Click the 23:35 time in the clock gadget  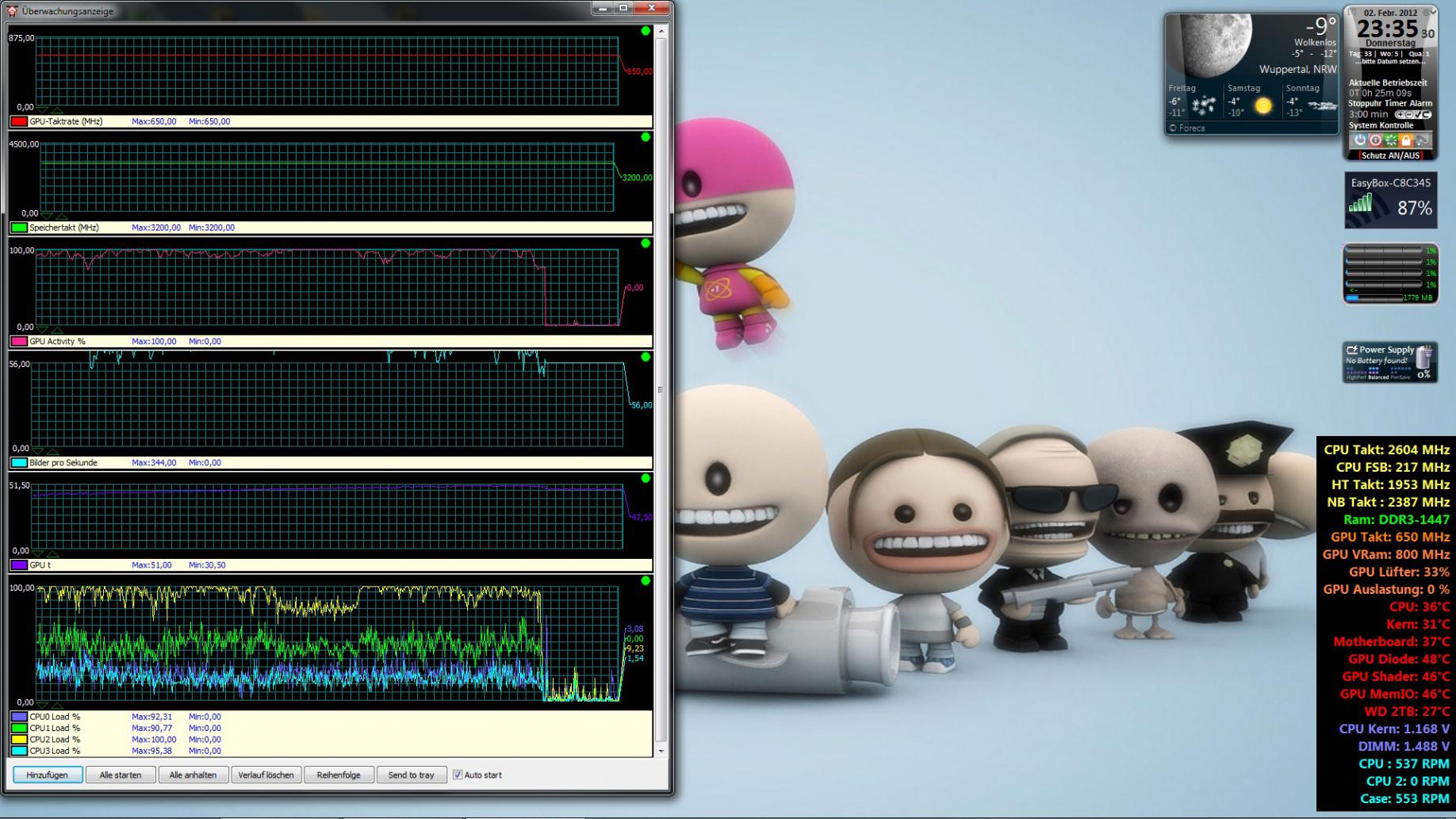point(1387,29)
